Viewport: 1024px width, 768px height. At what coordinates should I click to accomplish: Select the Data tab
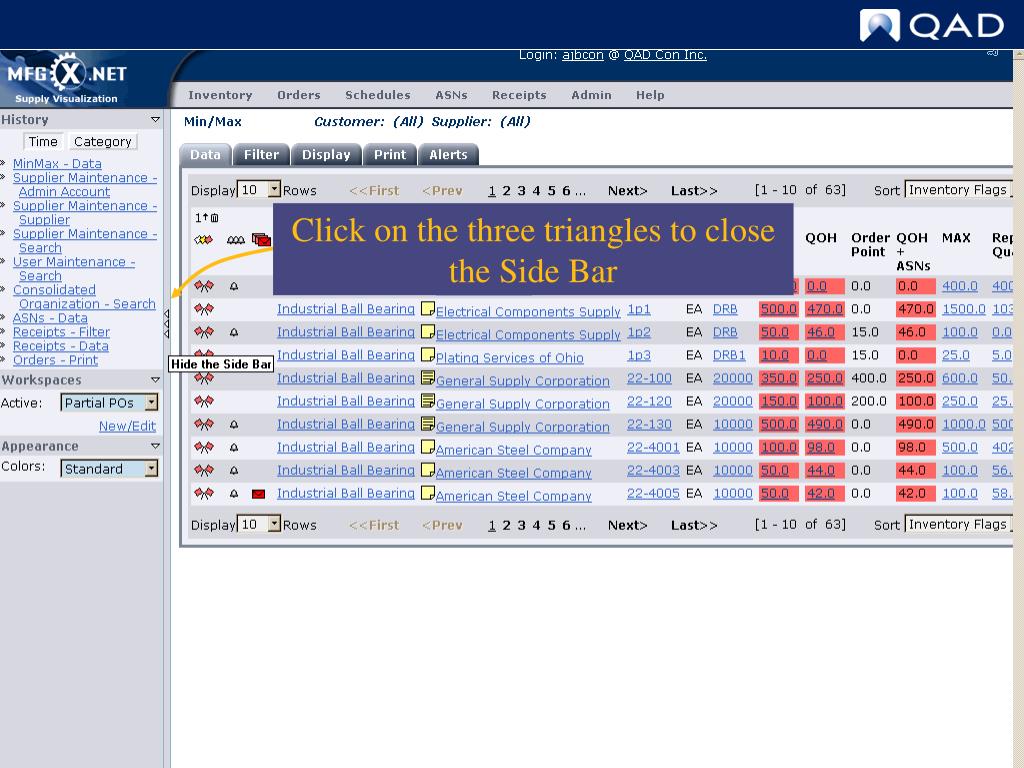point(205,155)
